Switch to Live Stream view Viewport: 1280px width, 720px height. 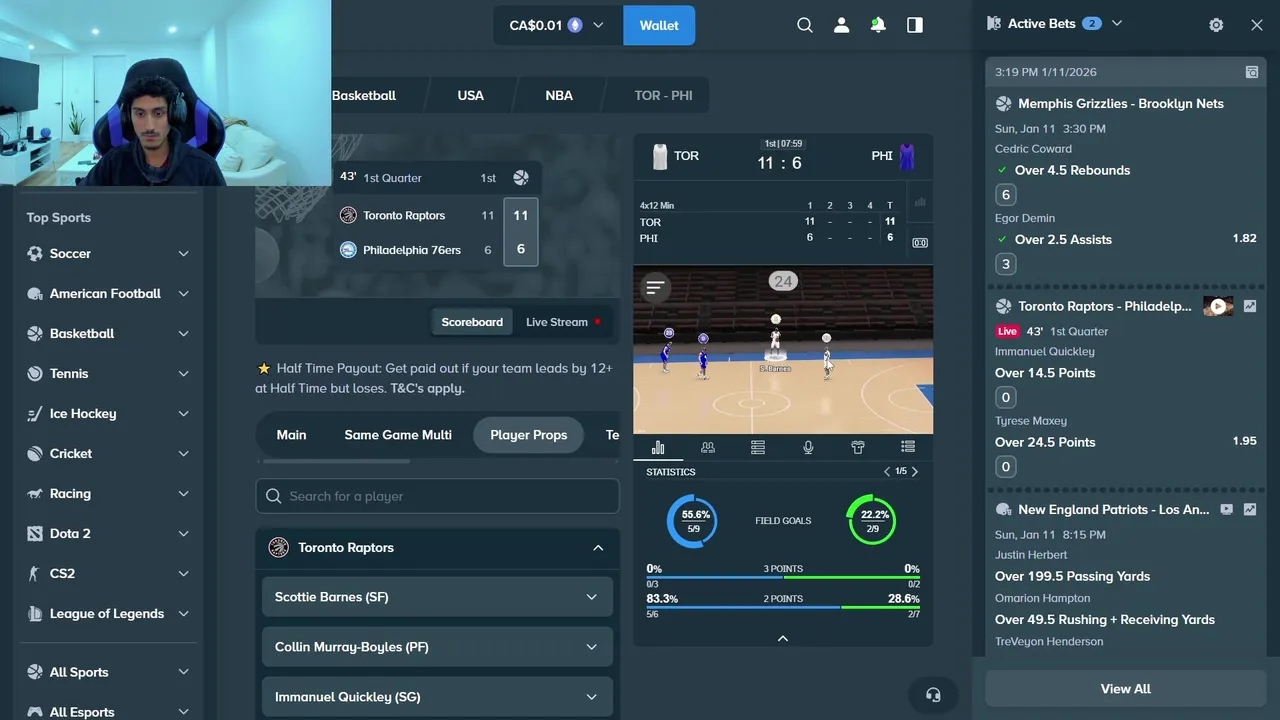[x=563, y=322]
